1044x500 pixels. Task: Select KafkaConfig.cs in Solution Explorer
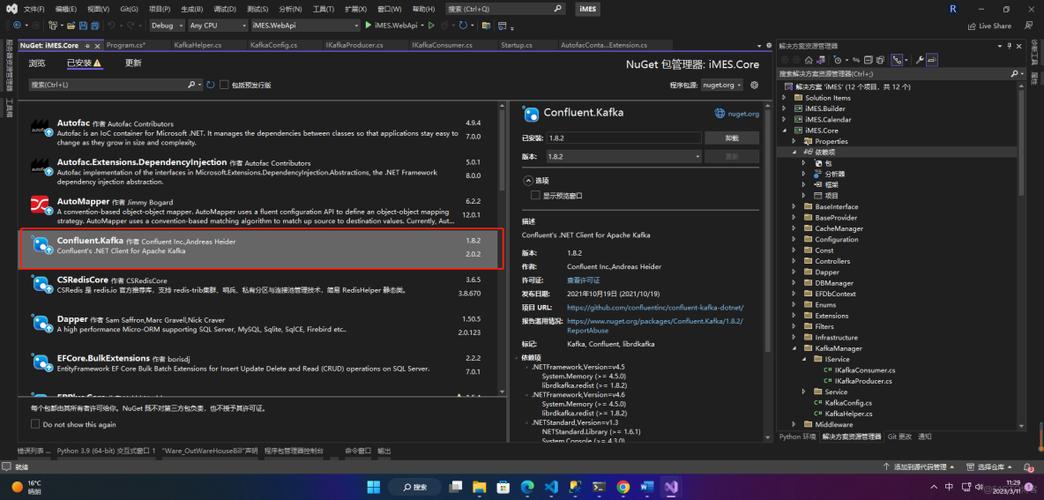pyautogui.click(x=848, y=403)
